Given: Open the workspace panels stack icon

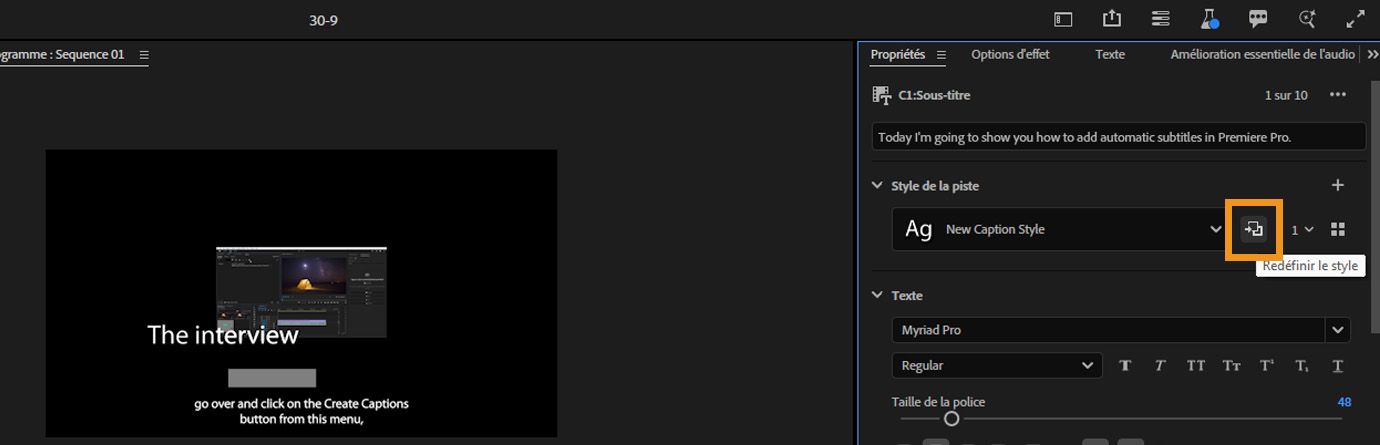Looking at the screenshot, I should (x=1161, y=19).
